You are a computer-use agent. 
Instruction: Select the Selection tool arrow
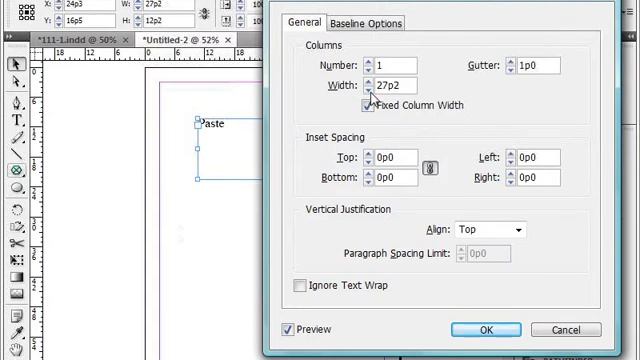[16, 64]
